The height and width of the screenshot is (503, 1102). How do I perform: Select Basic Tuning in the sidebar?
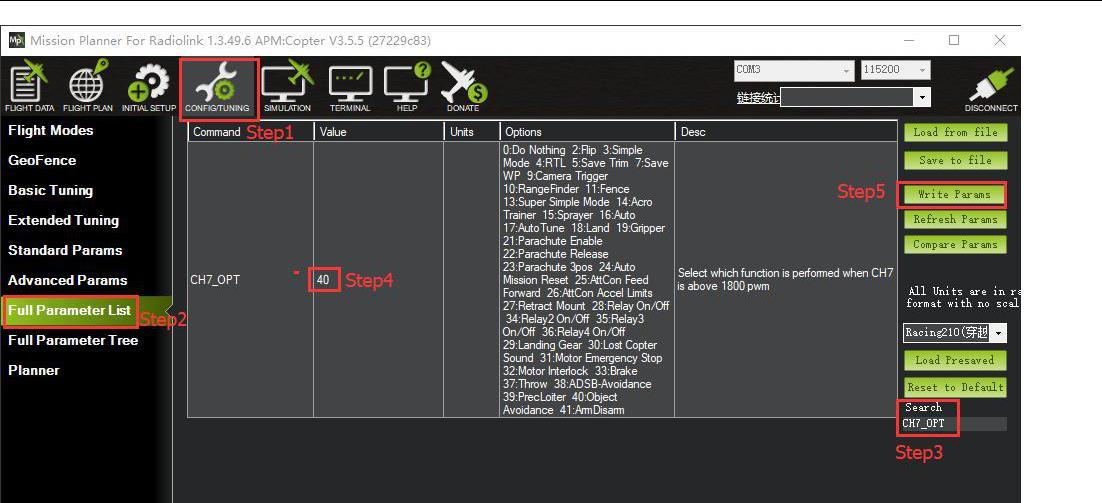tap(51, 190)
